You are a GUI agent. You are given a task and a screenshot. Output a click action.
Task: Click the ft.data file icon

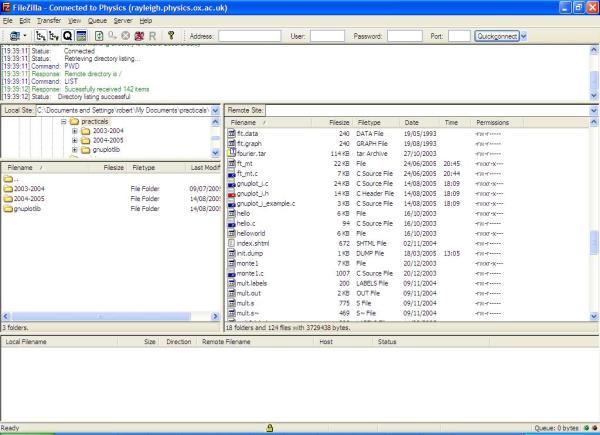point(232,133)
